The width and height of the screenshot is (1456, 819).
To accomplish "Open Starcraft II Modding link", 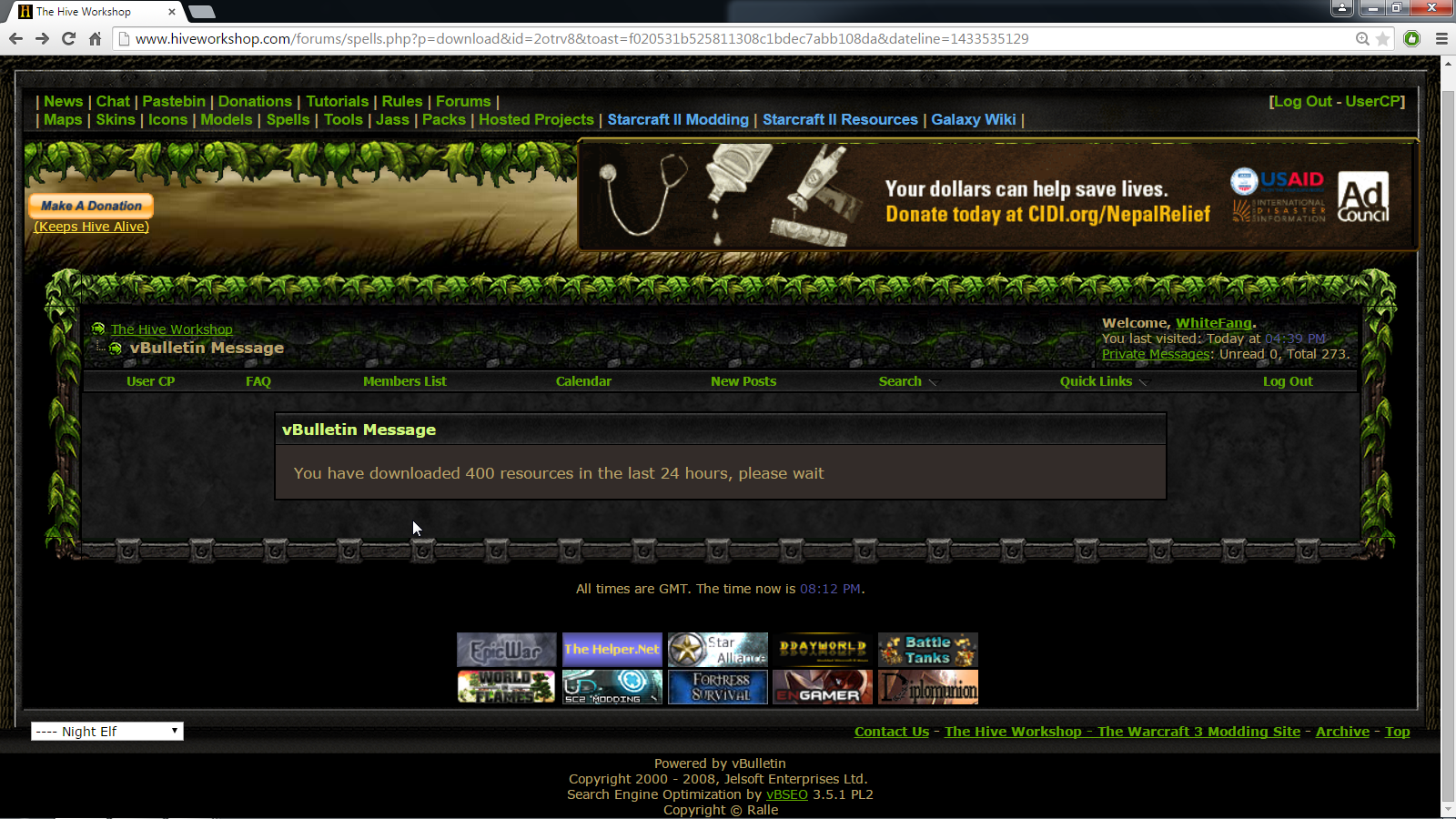I will point(678,119).
